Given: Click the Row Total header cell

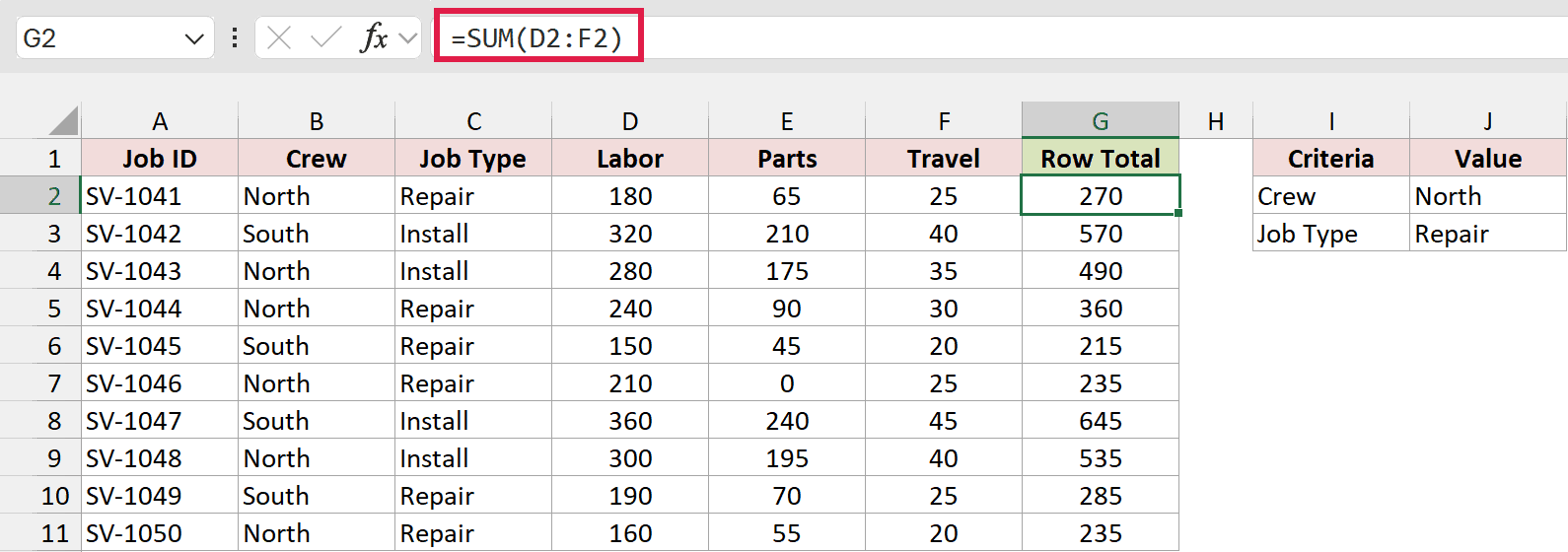Looking at the screenshot, I should tap(1101, 158).
